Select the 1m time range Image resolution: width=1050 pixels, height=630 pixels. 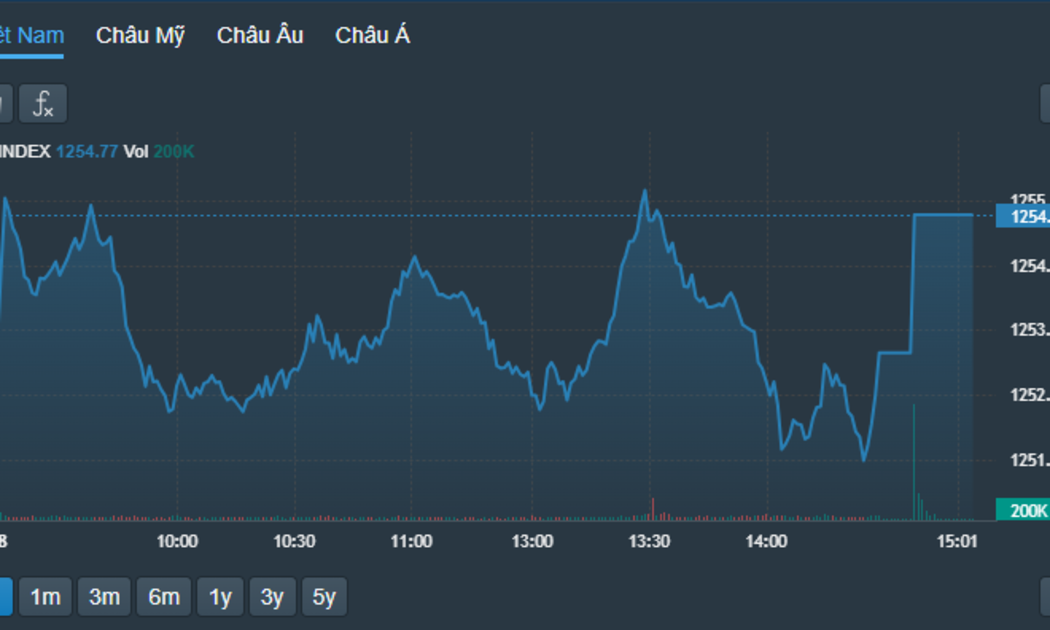pyautogui.click(x=45, y=597)
